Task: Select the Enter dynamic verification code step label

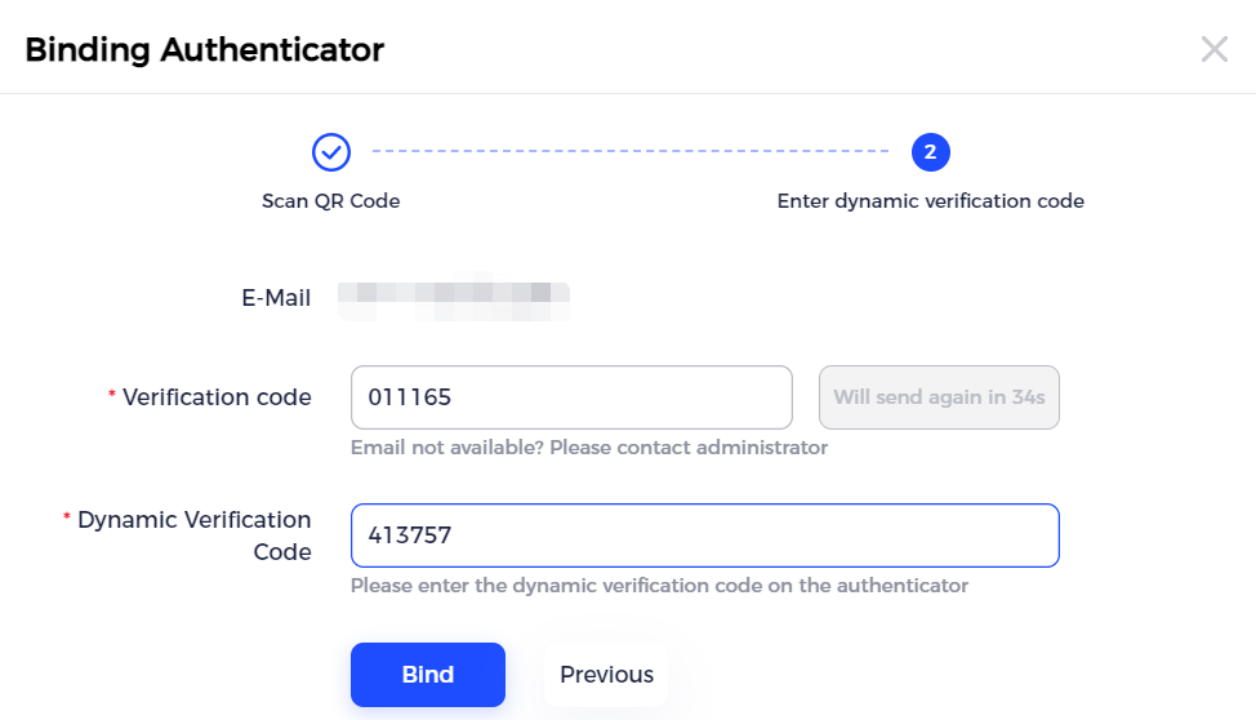Action: (930, 201)
